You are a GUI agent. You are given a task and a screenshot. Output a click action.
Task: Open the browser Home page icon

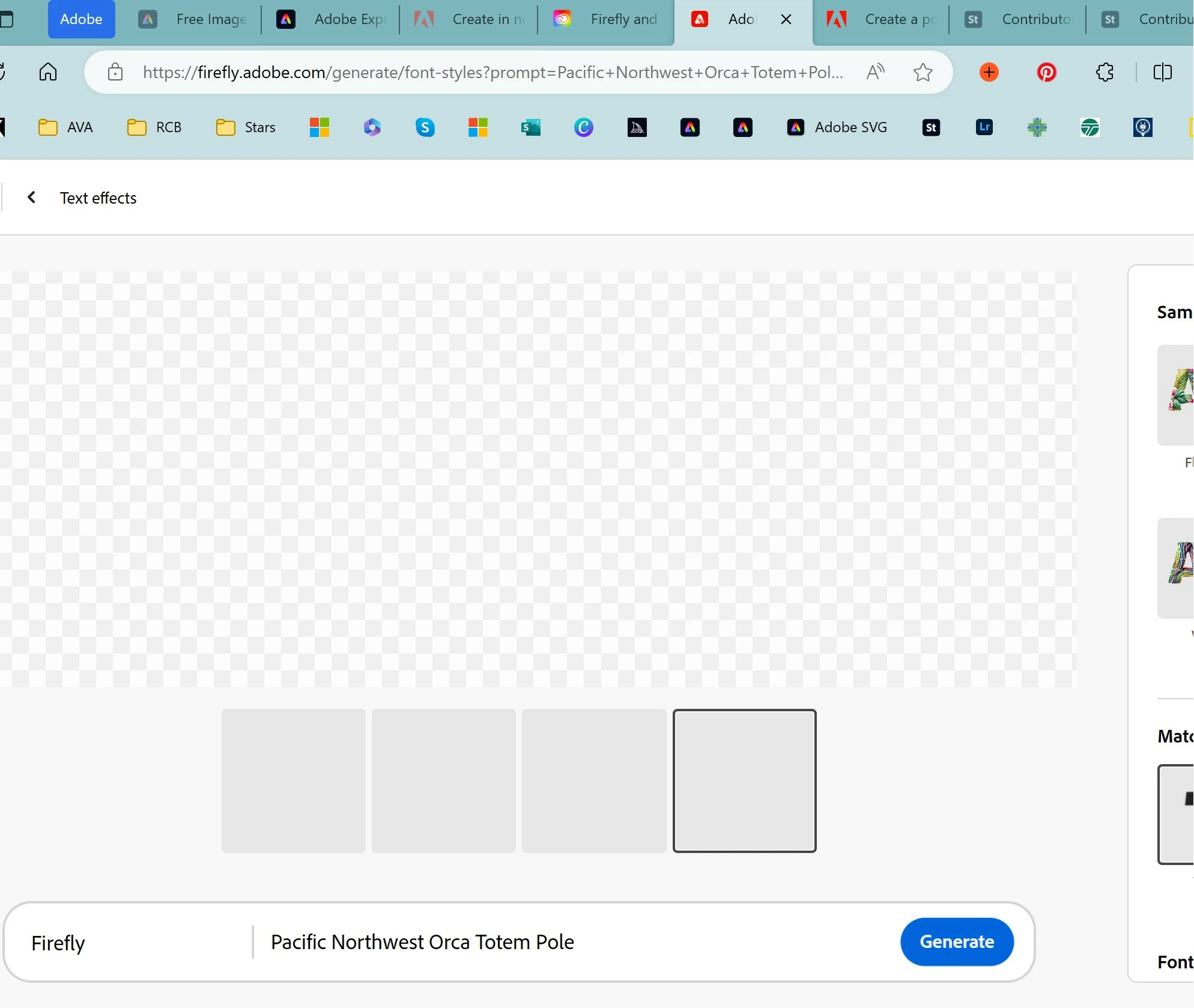(x=48, y=72)
